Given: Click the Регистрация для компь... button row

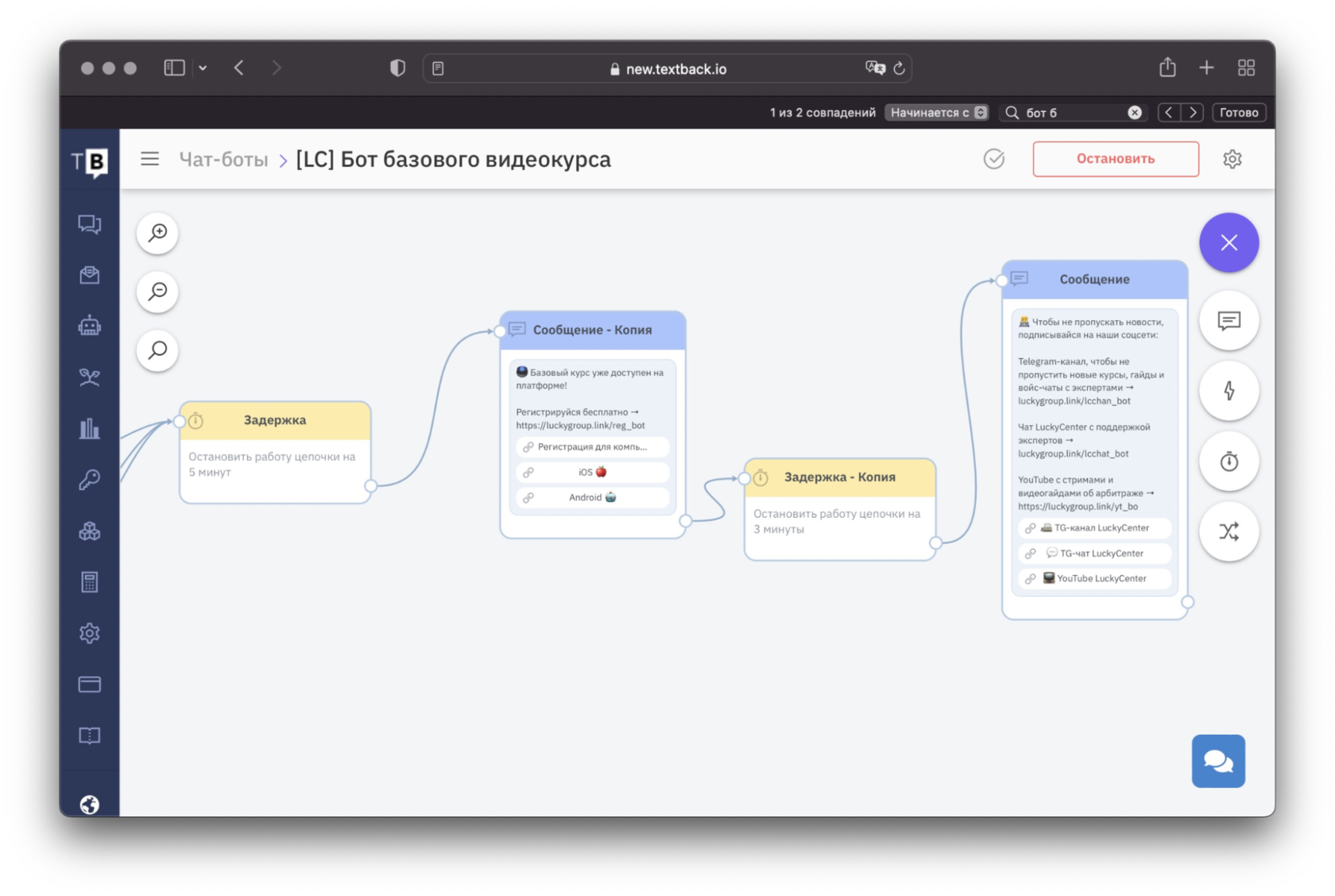Looking at the screenshot, I should [593, 446].
